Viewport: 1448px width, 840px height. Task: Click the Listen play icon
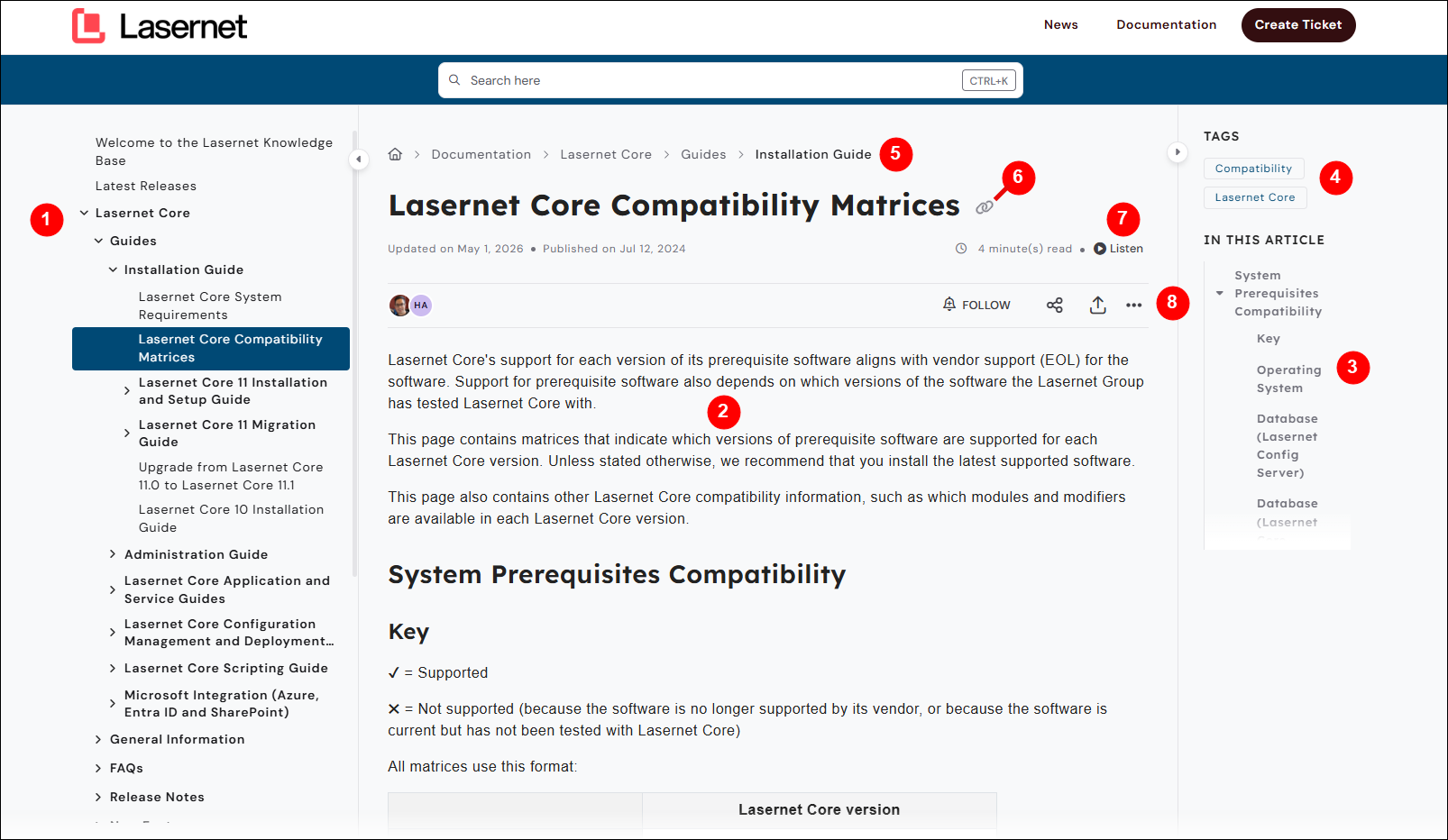[1100, 249]
